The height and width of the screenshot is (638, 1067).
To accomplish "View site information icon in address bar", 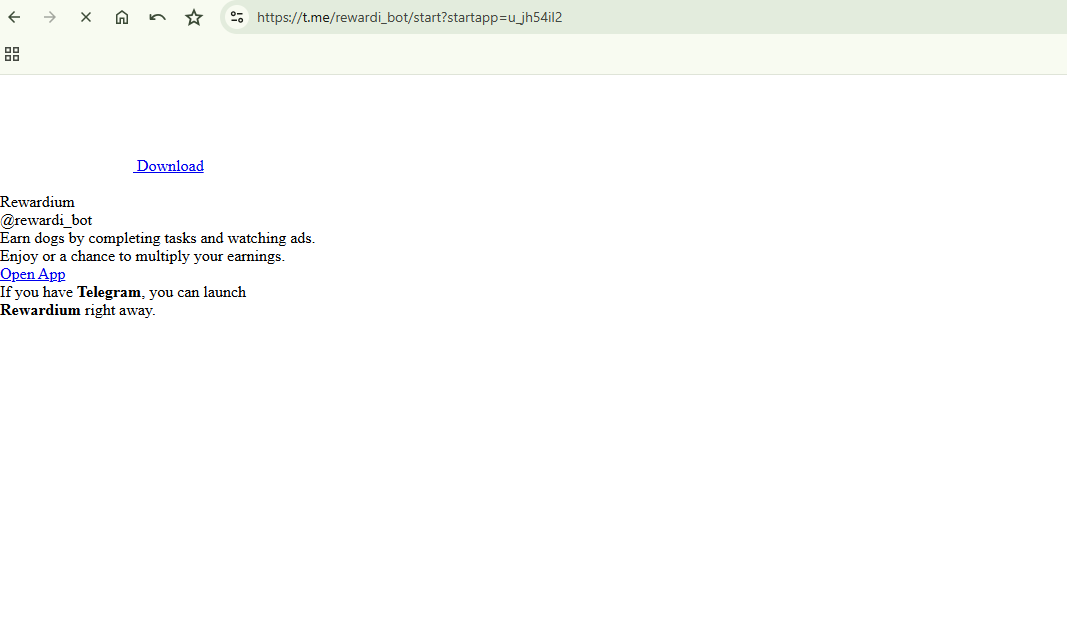I will pyautogui.click(x=237, y=17).
